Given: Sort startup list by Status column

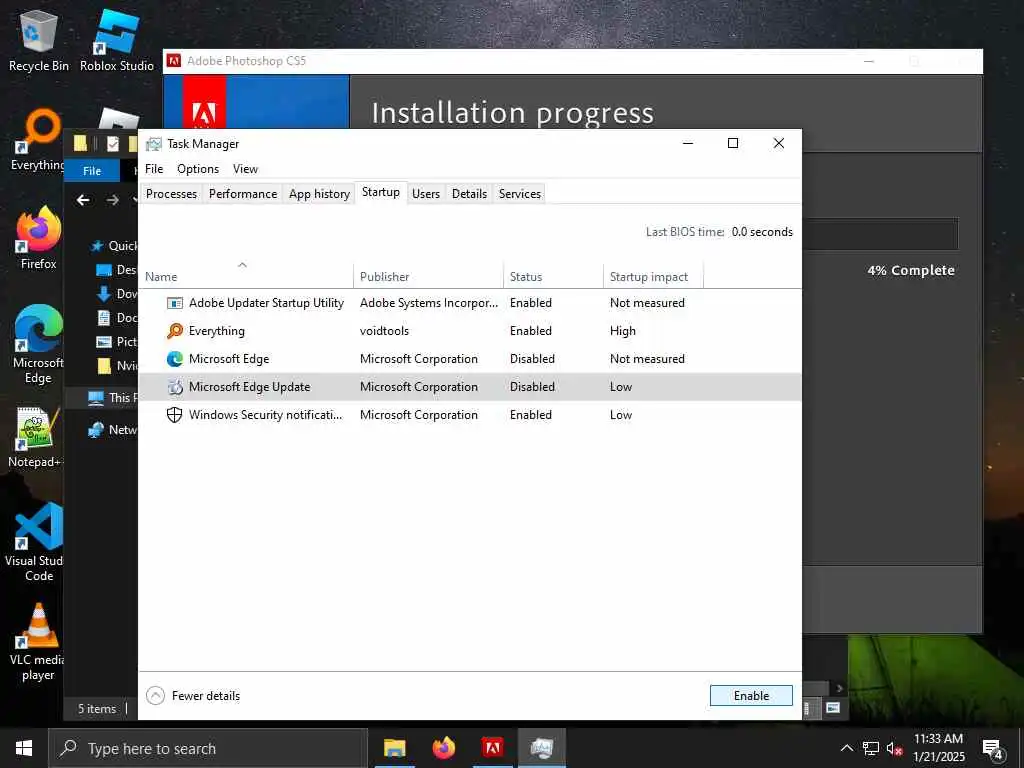Looking at the screenshot, I should [x=553, y=277].
